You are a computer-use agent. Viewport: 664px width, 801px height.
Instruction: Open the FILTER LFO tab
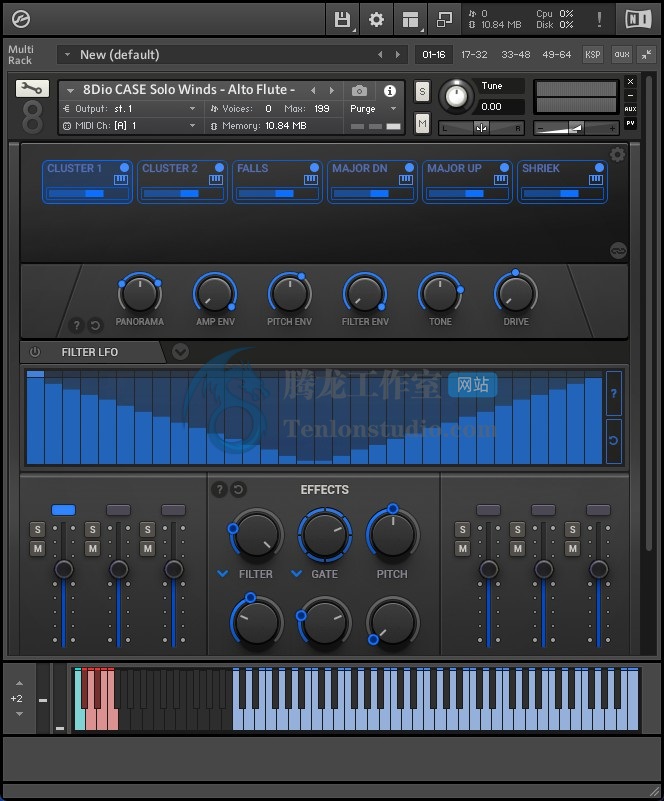[90, 352]
